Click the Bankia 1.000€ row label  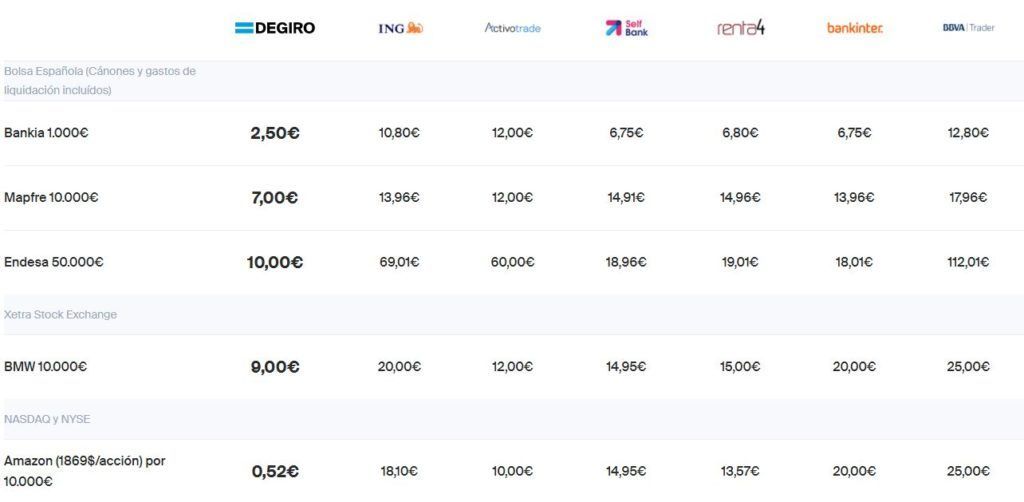(x=46, y=133)
